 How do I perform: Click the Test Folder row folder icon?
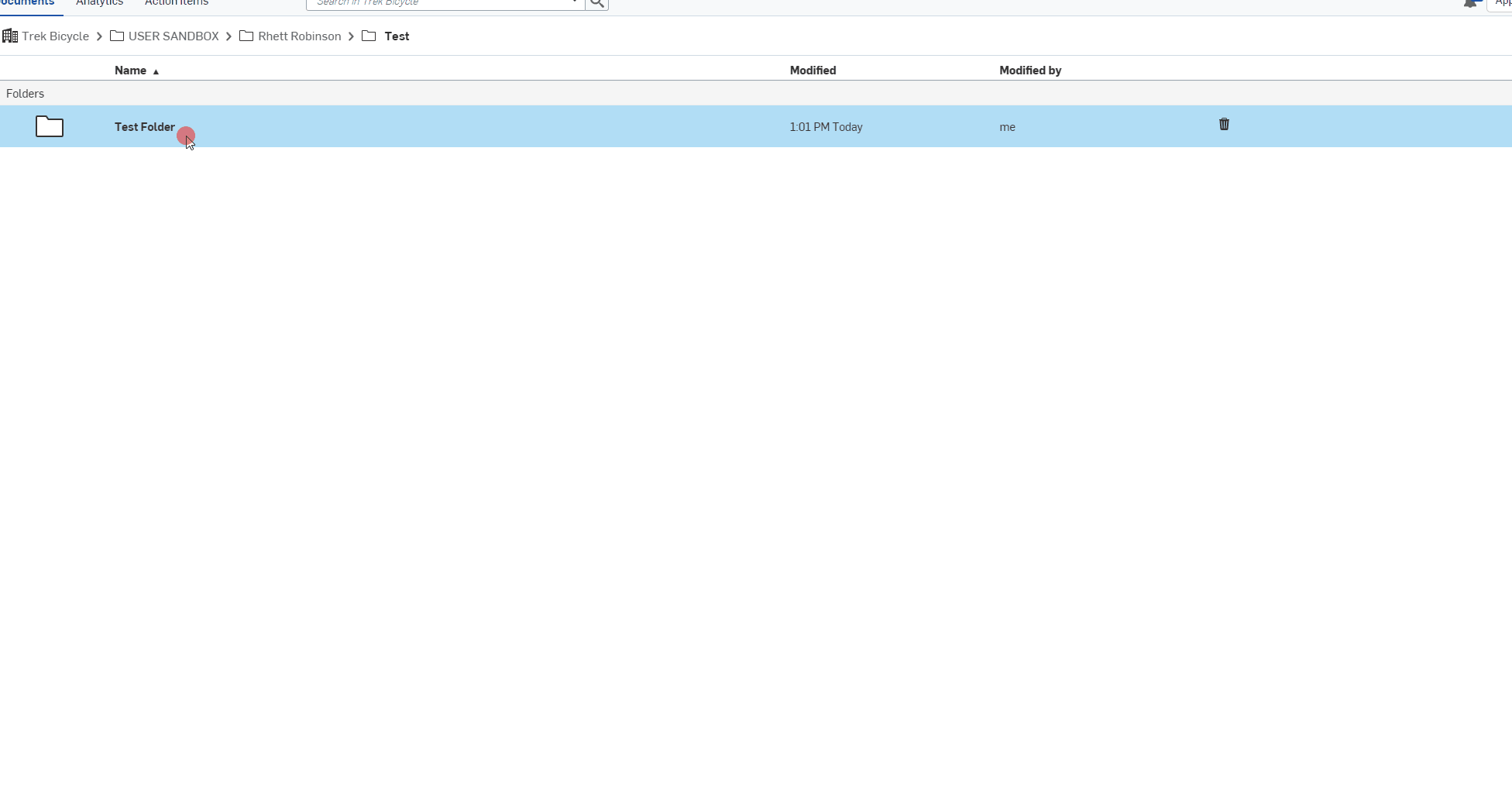(x=50, y=126)
